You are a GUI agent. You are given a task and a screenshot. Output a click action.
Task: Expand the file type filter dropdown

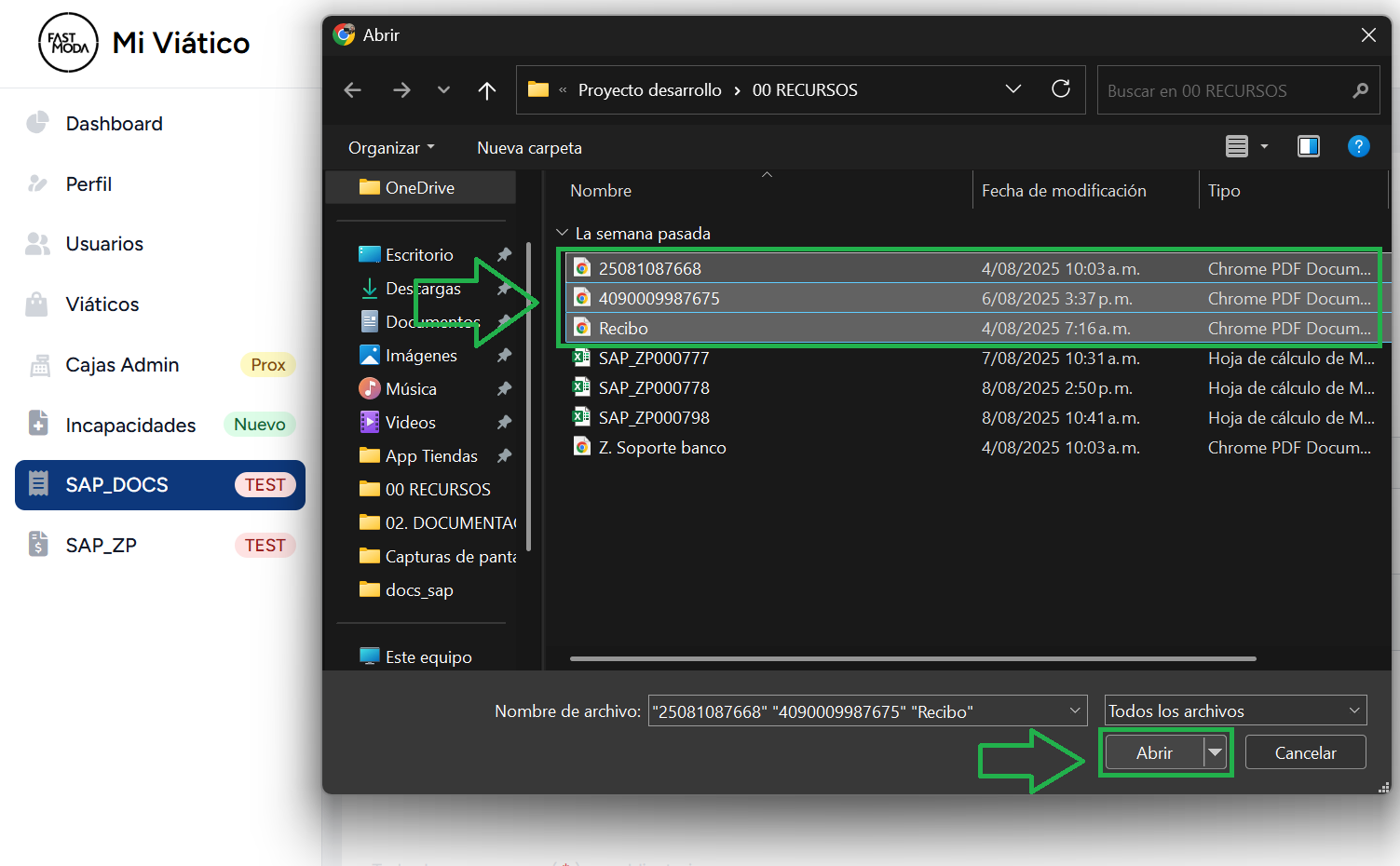tap(1235, 711)
